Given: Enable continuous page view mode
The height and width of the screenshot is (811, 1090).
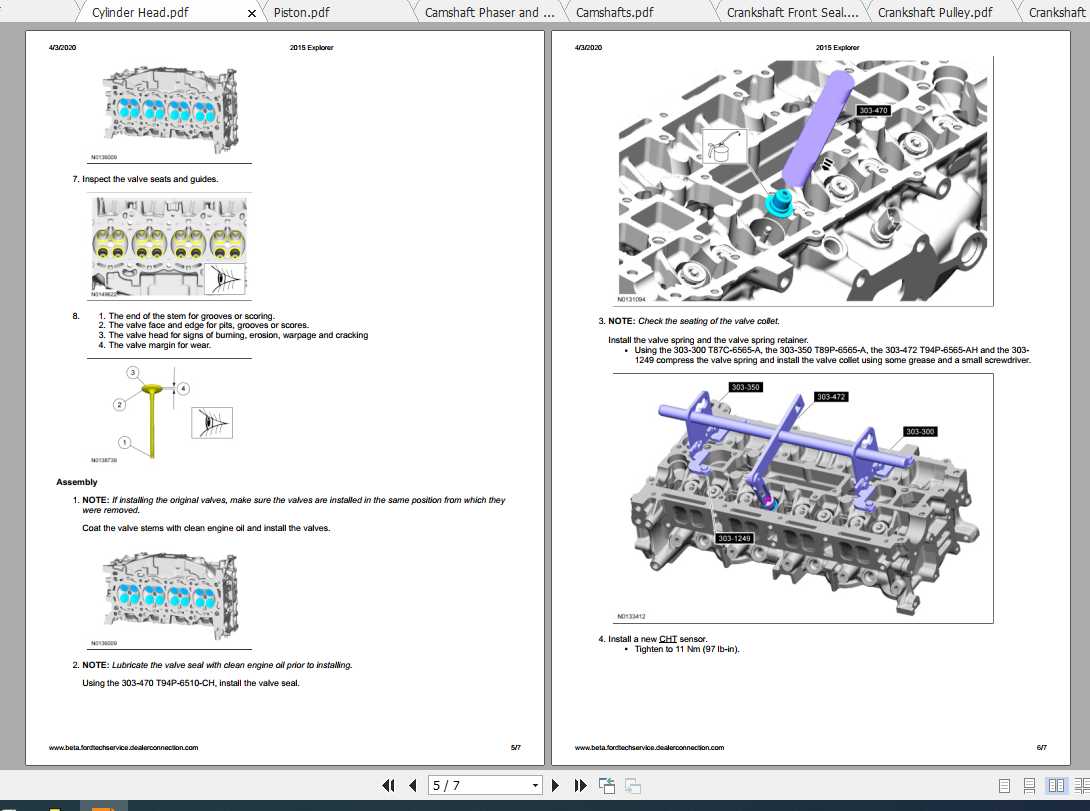Looking at the screenshot, I should tap(1028, 786).
